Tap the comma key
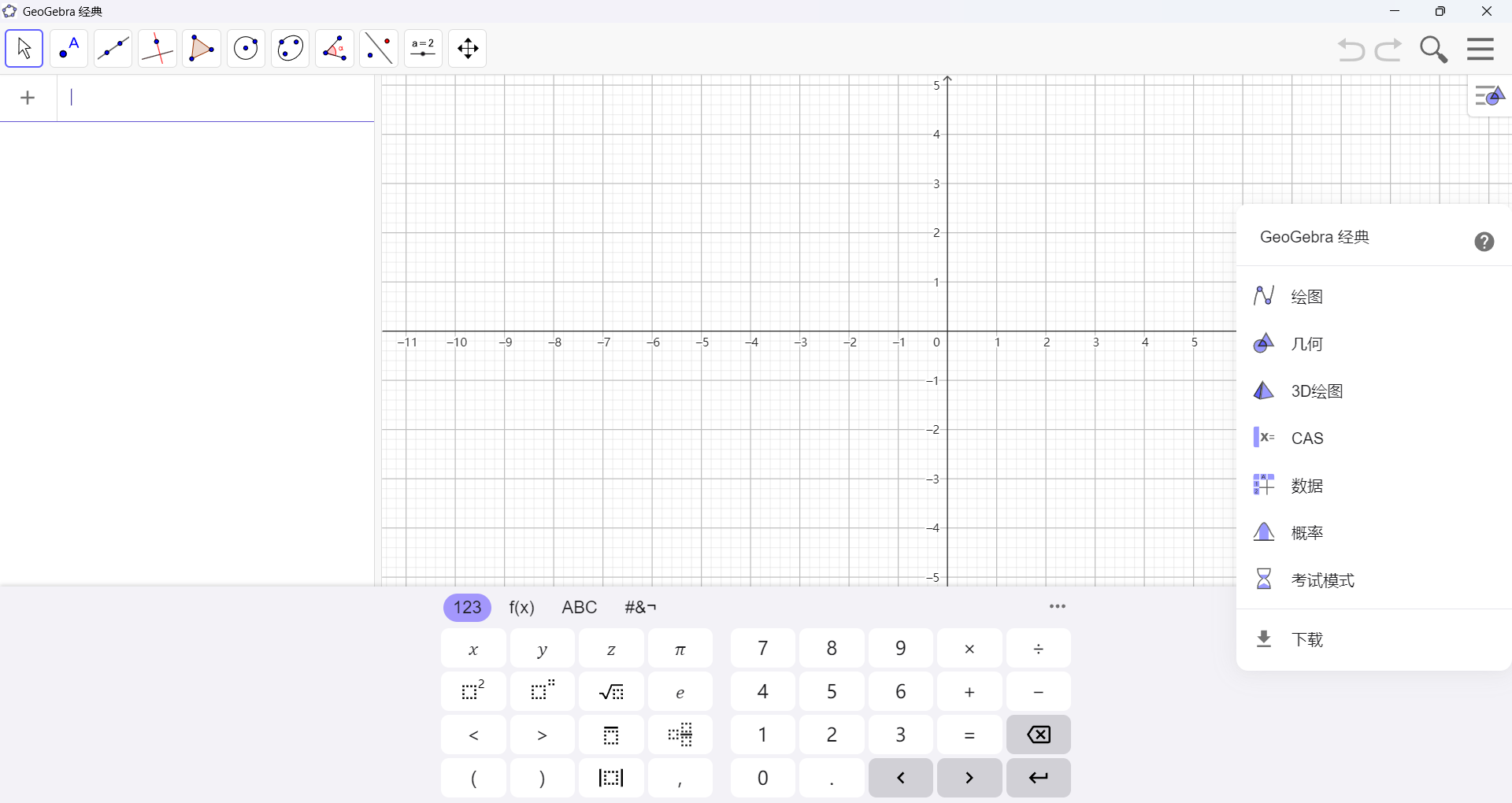 [x=680, y=779]
